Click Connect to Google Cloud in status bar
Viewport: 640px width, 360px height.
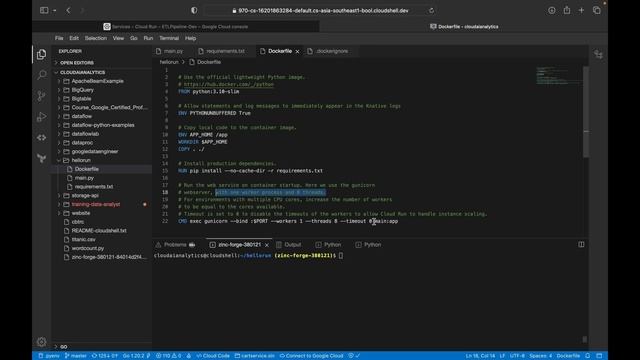pyautogui.click(x=311, y=356)
